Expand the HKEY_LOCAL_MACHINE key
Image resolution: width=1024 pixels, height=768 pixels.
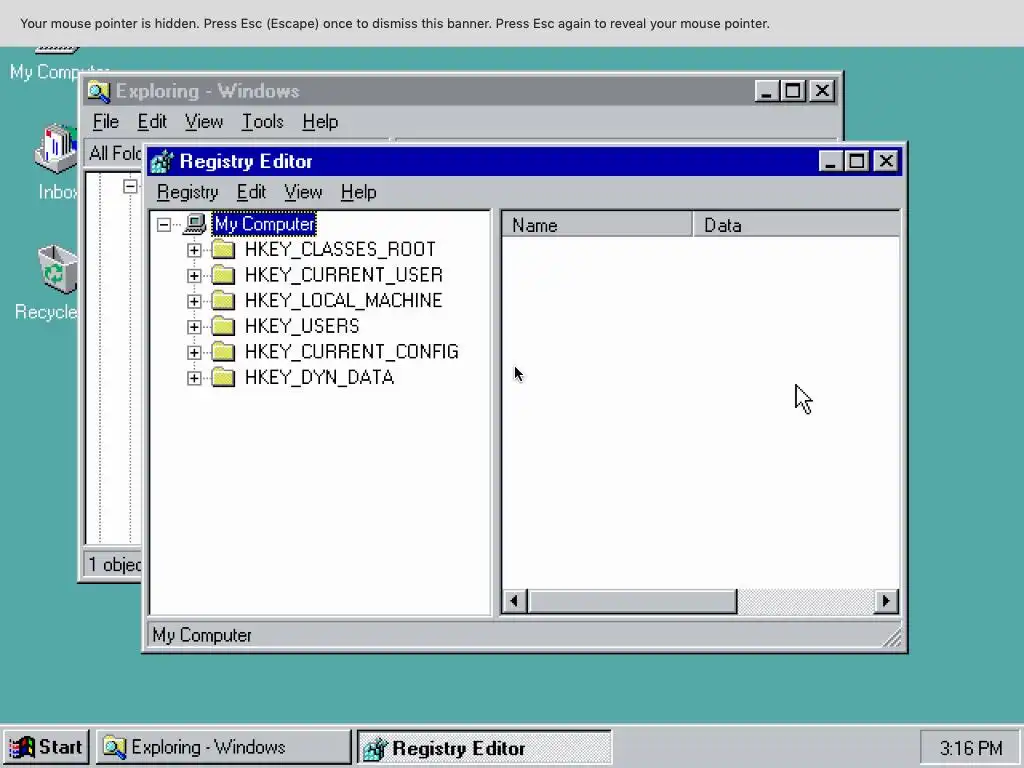194,301
